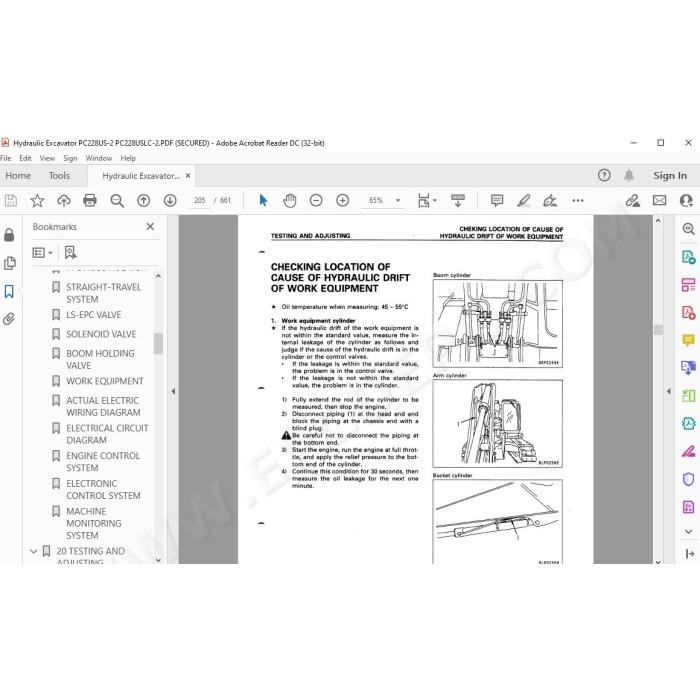Open ENGINE CONTROL SYSTEM bookmark
The height and width of the screenshot is (700, 700).
103,462
